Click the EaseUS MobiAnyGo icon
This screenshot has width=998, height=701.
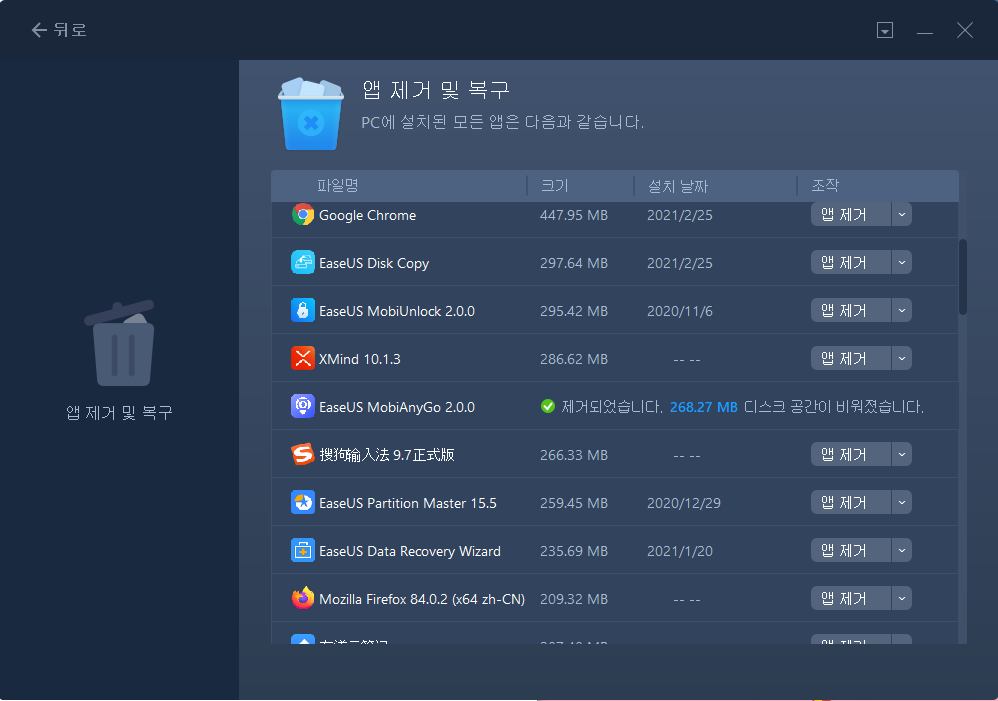click(x=303, y=406)
